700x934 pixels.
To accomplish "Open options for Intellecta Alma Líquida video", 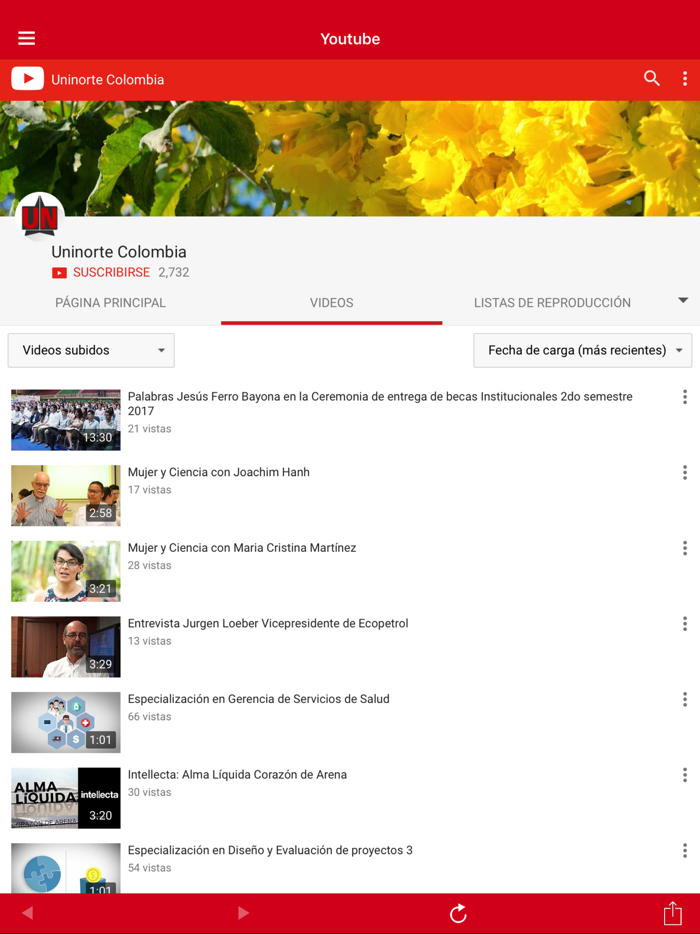I will click(685, 775).
